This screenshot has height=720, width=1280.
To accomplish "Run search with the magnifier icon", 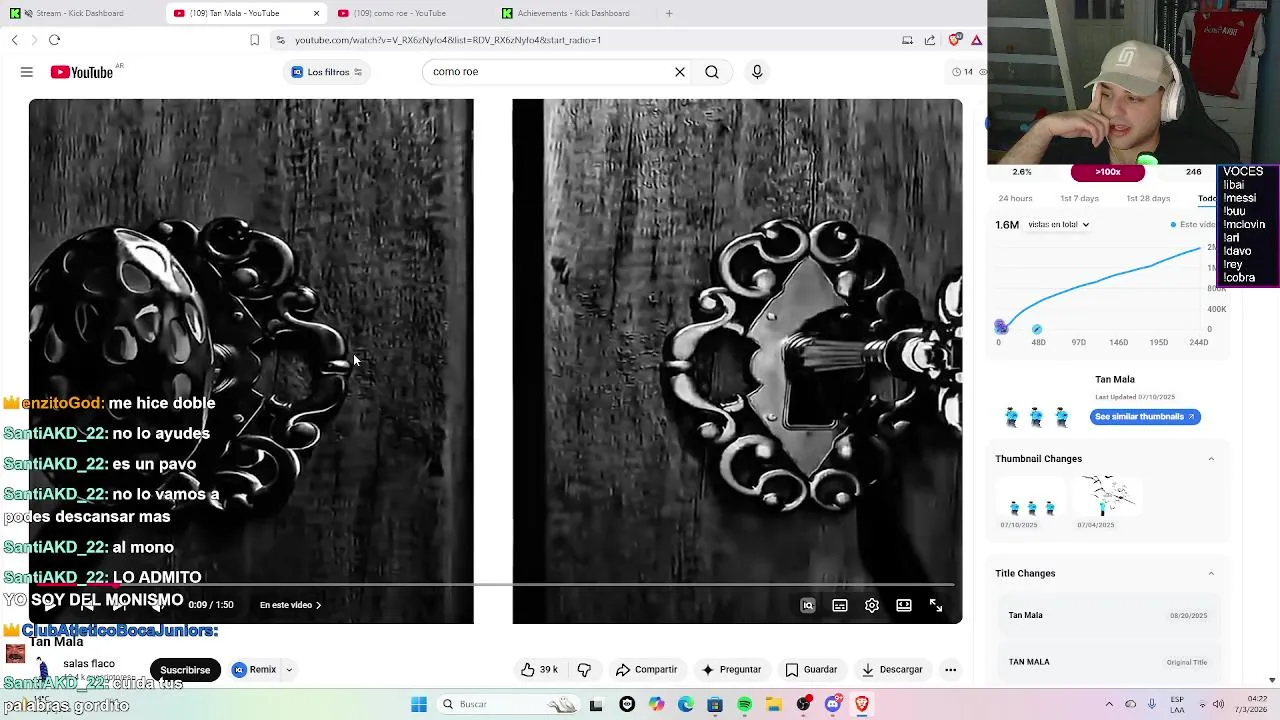I will [x=712, y=72].
